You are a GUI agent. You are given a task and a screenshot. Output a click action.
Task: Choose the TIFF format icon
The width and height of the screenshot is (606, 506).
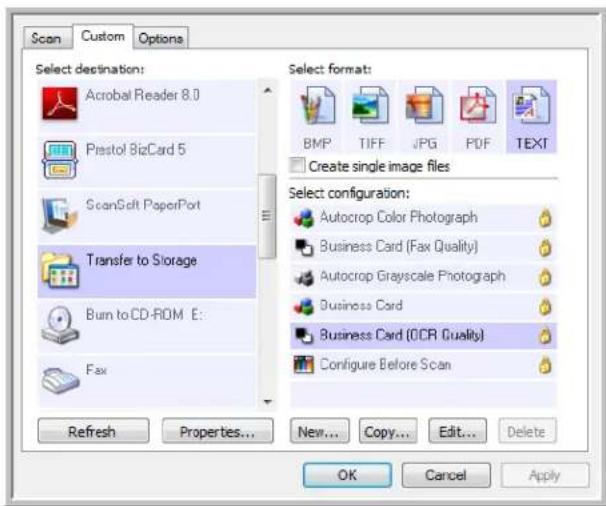click(371, 105)
